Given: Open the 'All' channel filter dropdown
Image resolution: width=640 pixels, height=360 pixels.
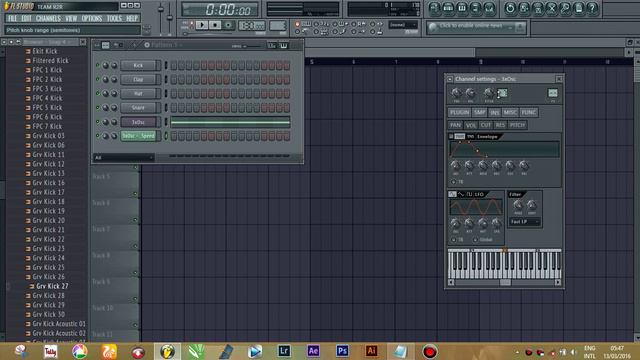Looking at the screenshot, I should pos(124,158).
